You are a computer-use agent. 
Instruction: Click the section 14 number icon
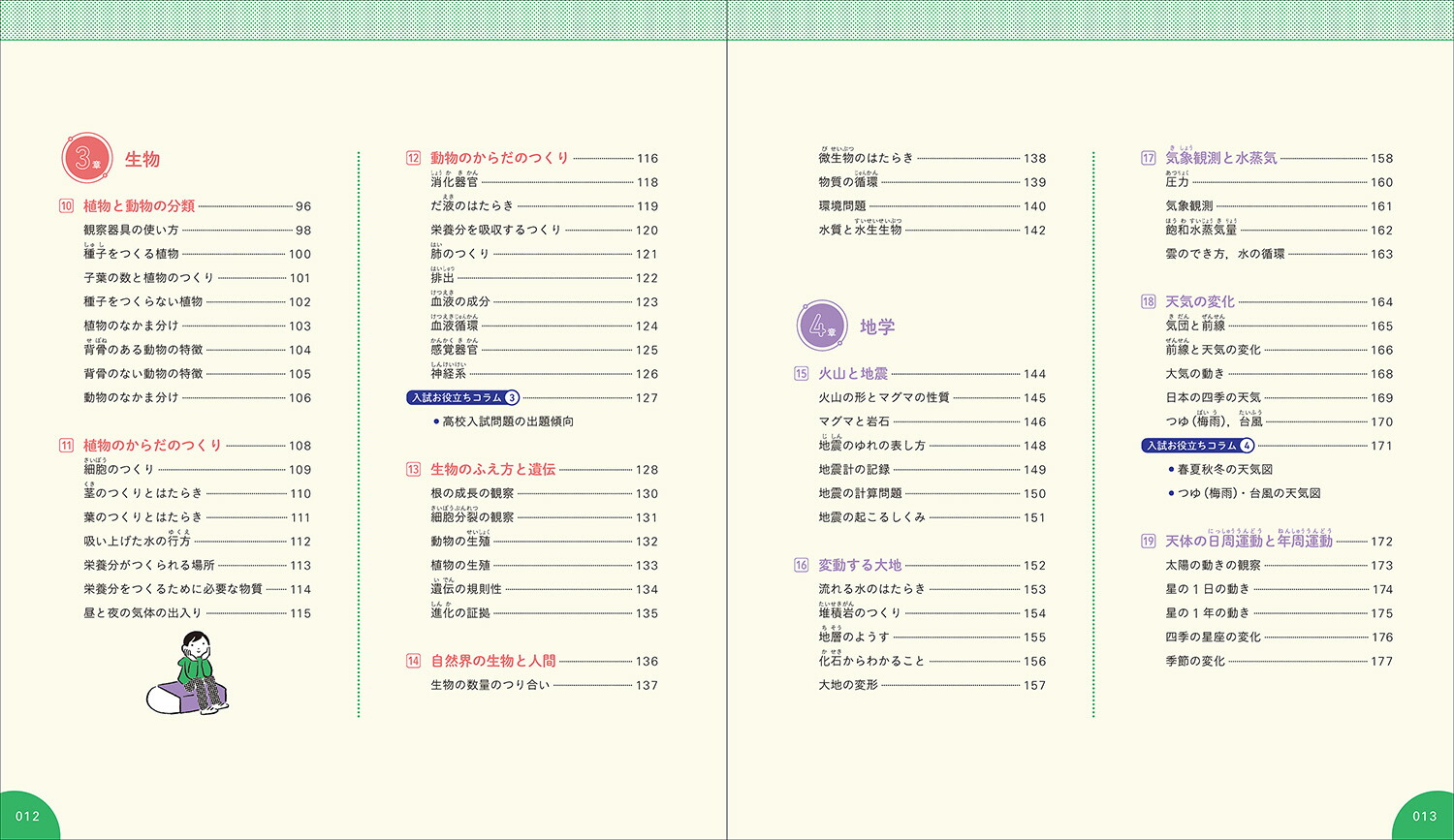click(x=413, y=661)
